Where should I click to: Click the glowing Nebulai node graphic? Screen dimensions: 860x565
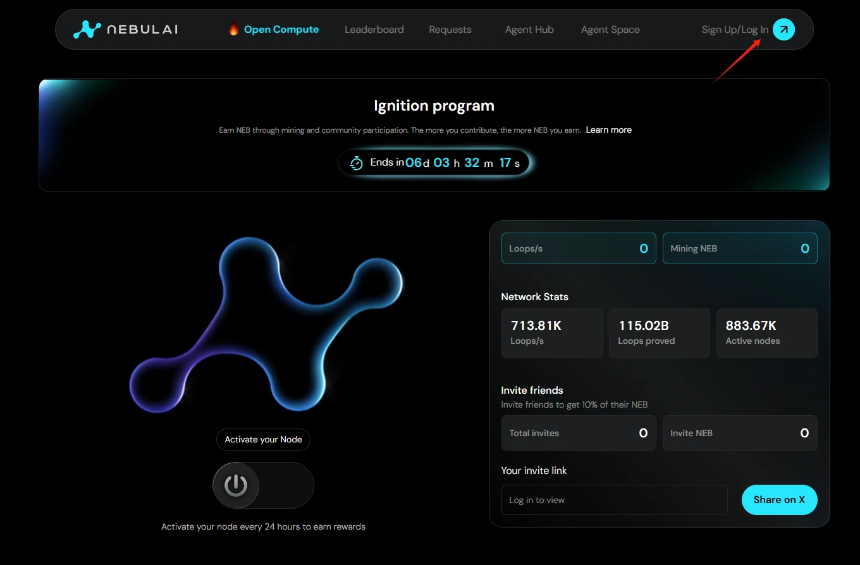point(266,325)
